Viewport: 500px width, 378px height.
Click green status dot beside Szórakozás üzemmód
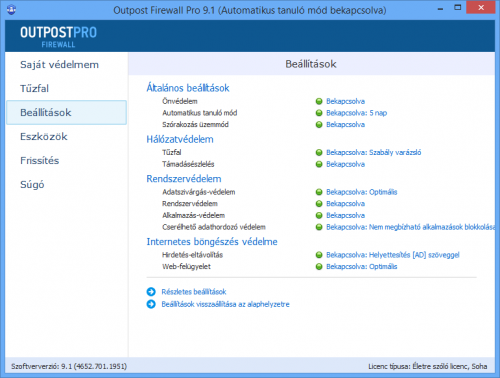319,125
